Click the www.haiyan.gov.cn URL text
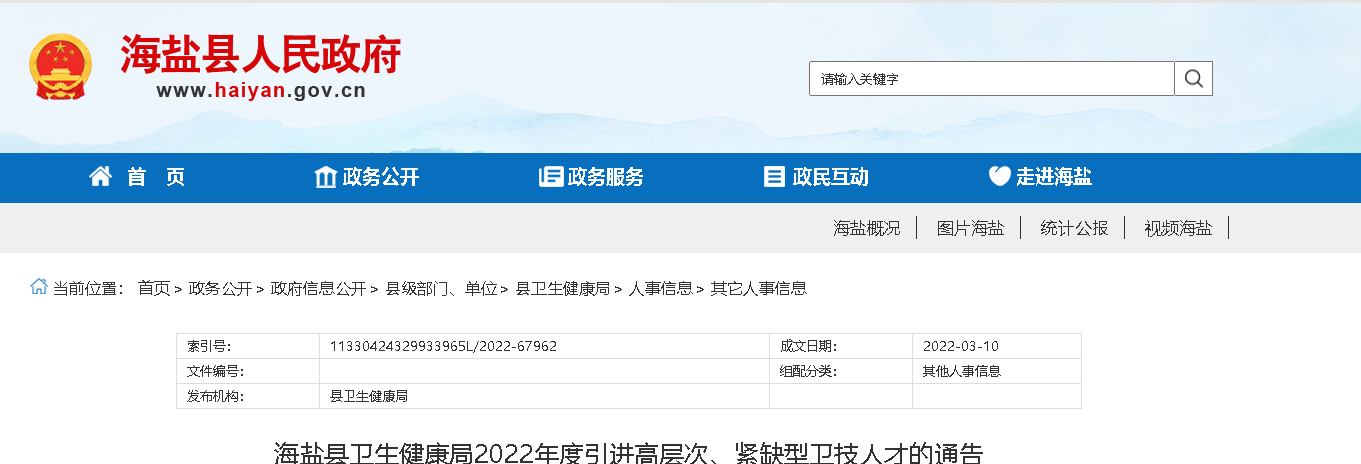Screen dimensions: 1361x464 pyautogui.click(x=261, y=91)
